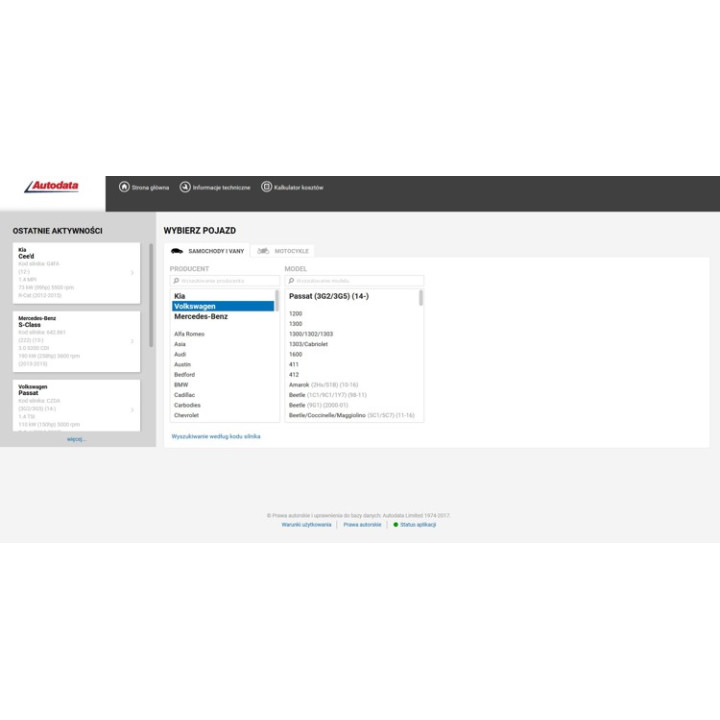Open the Volkswagen Passat activity card
This screenshot has height=720, width=720.
point(76,405)
